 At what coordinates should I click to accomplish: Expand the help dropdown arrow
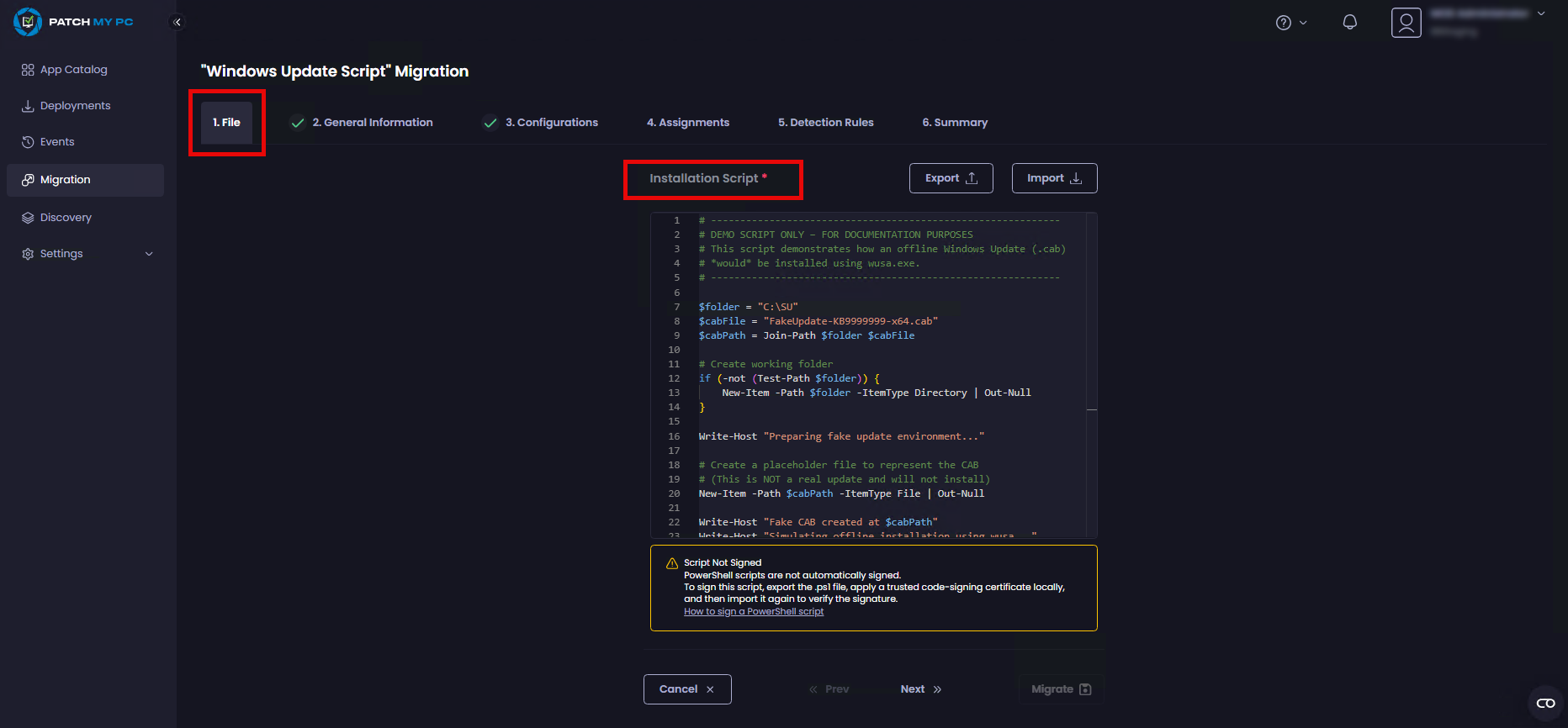tap(1303, 23)
